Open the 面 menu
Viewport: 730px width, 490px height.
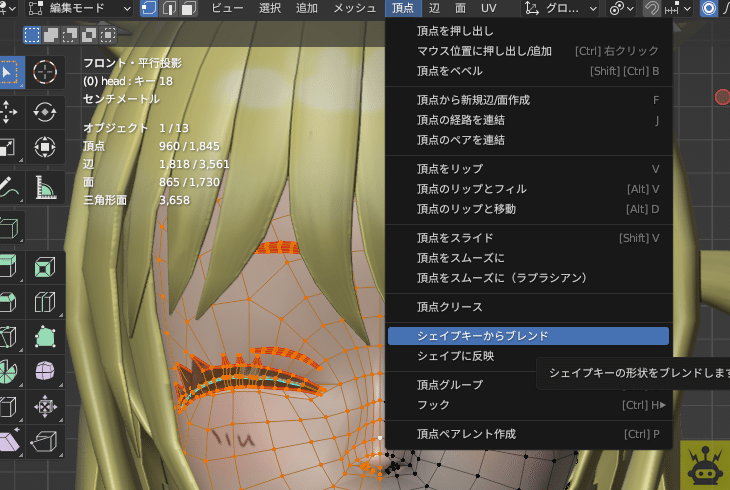point(460,8)
